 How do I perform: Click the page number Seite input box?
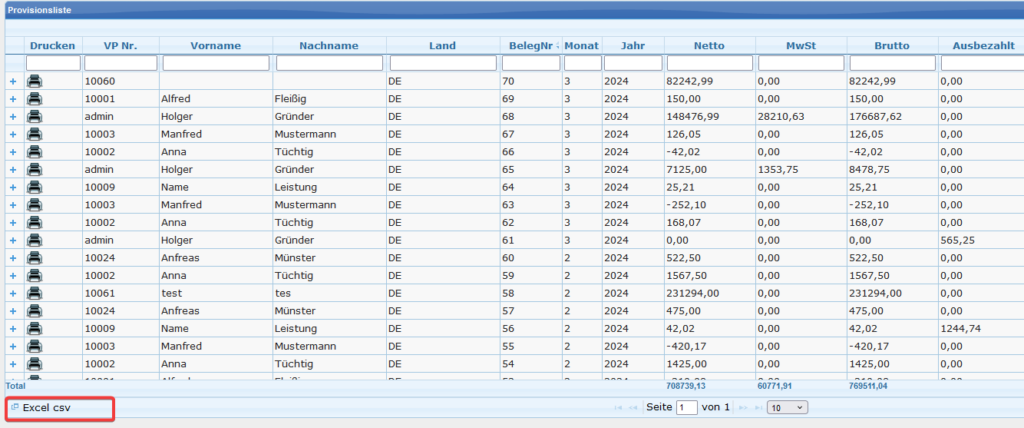[687, 408]
